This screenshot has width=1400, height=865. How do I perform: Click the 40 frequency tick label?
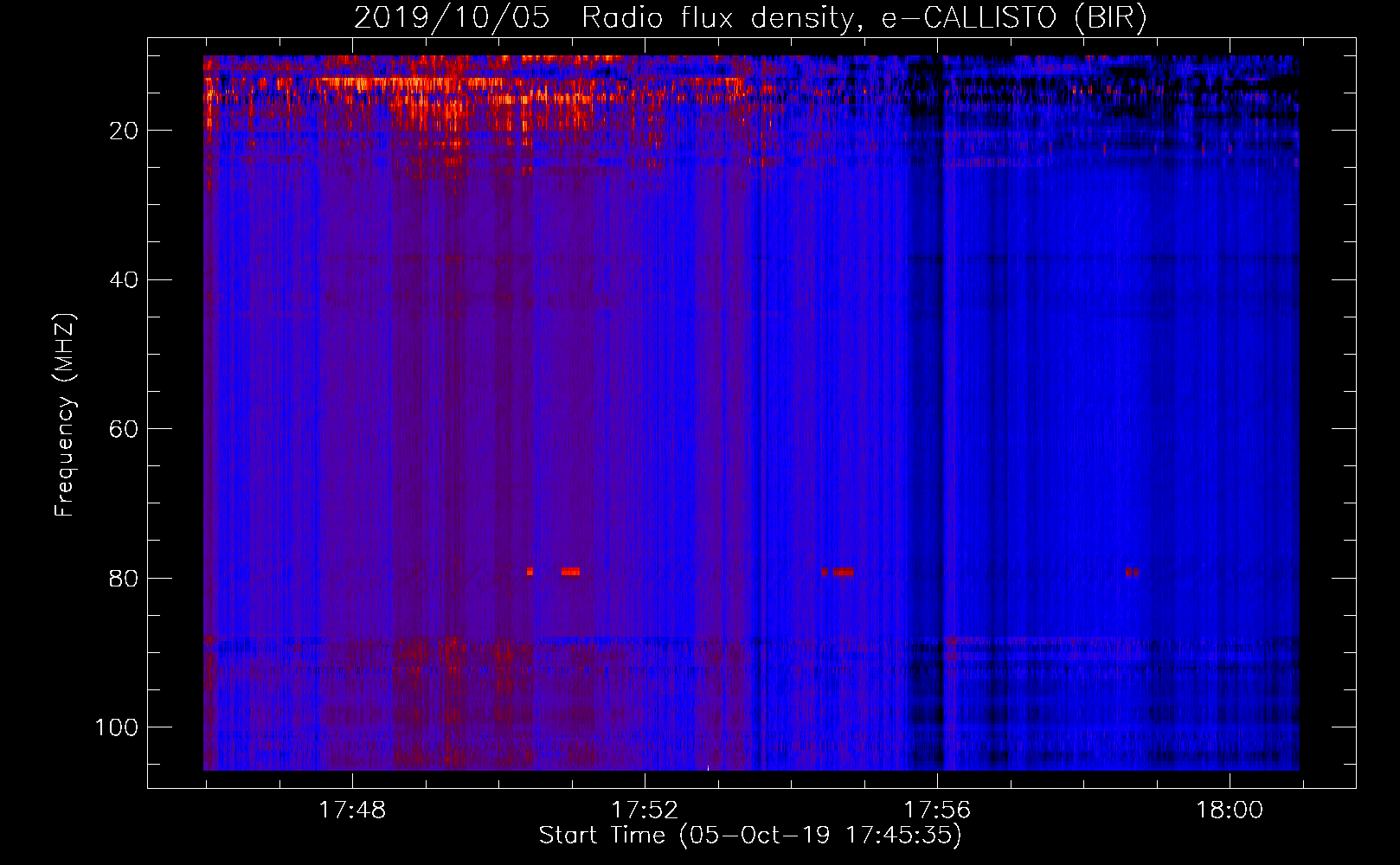(x=125, y=280)
